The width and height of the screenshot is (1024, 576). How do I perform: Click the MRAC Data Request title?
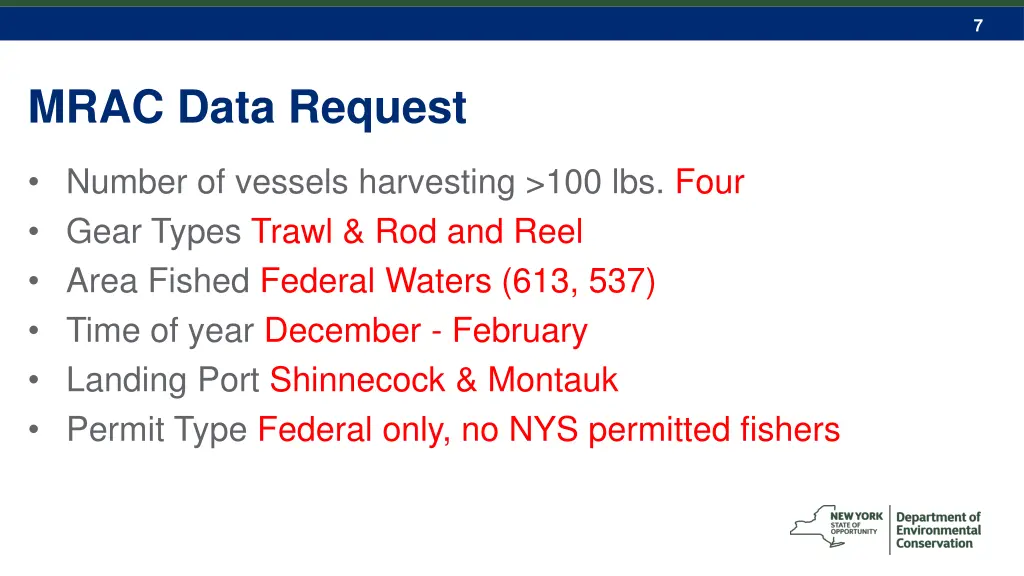[248, 108]
